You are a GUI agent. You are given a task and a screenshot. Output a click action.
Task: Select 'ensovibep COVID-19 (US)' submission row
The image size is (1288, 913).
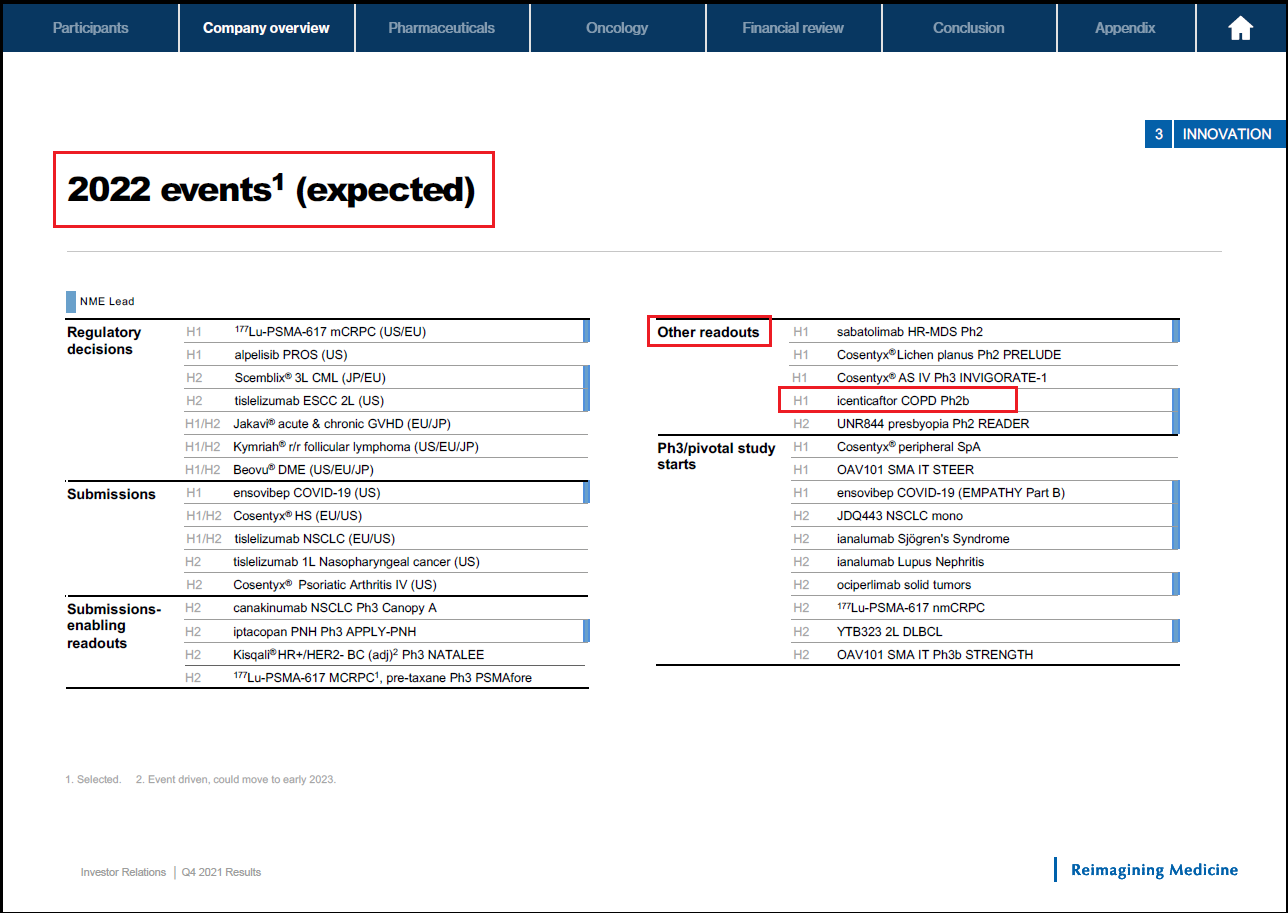point(386,492)
